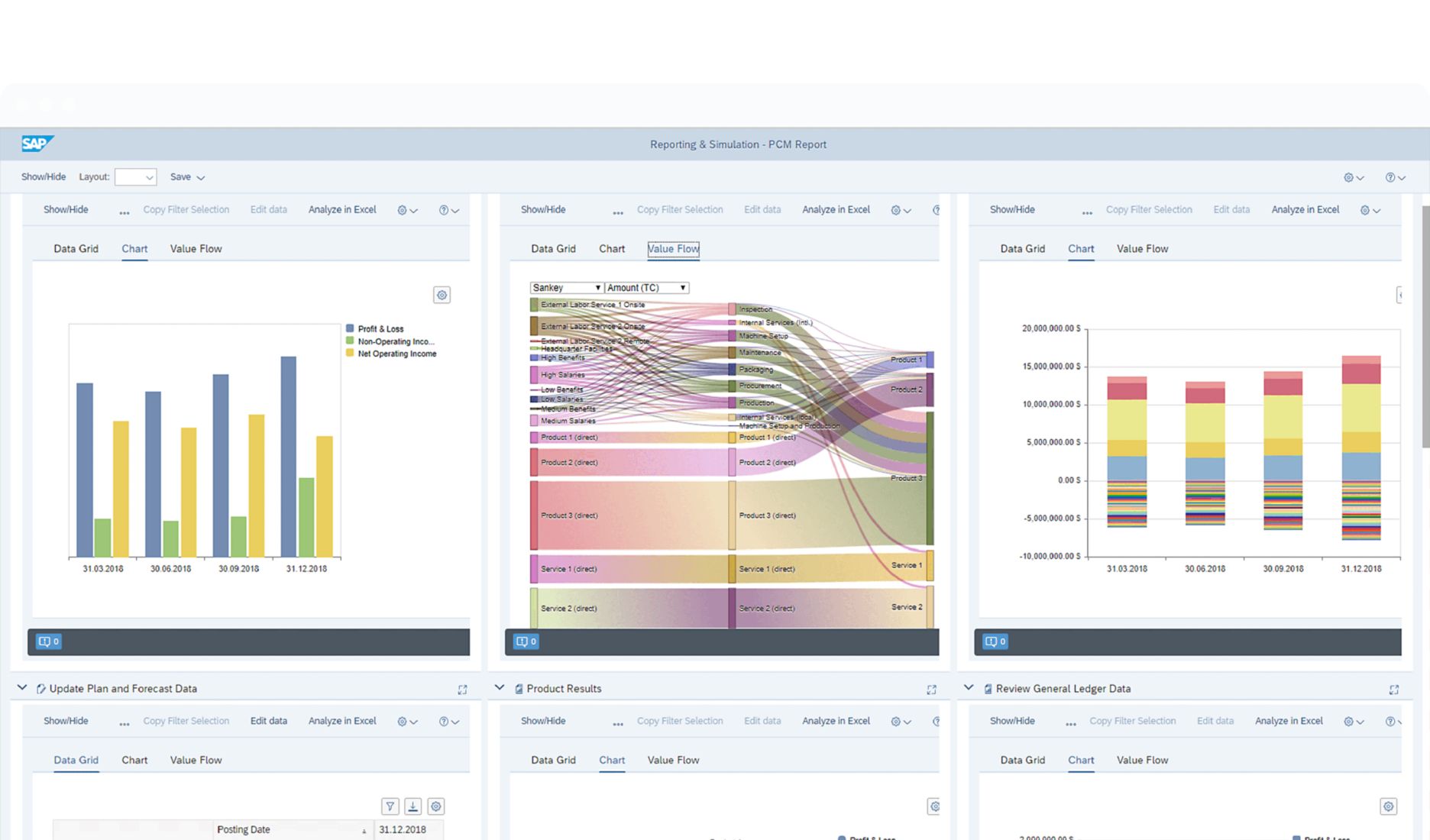
Task: Open the global settings gear in the top-right toolbar
Action: point(1351,176)
